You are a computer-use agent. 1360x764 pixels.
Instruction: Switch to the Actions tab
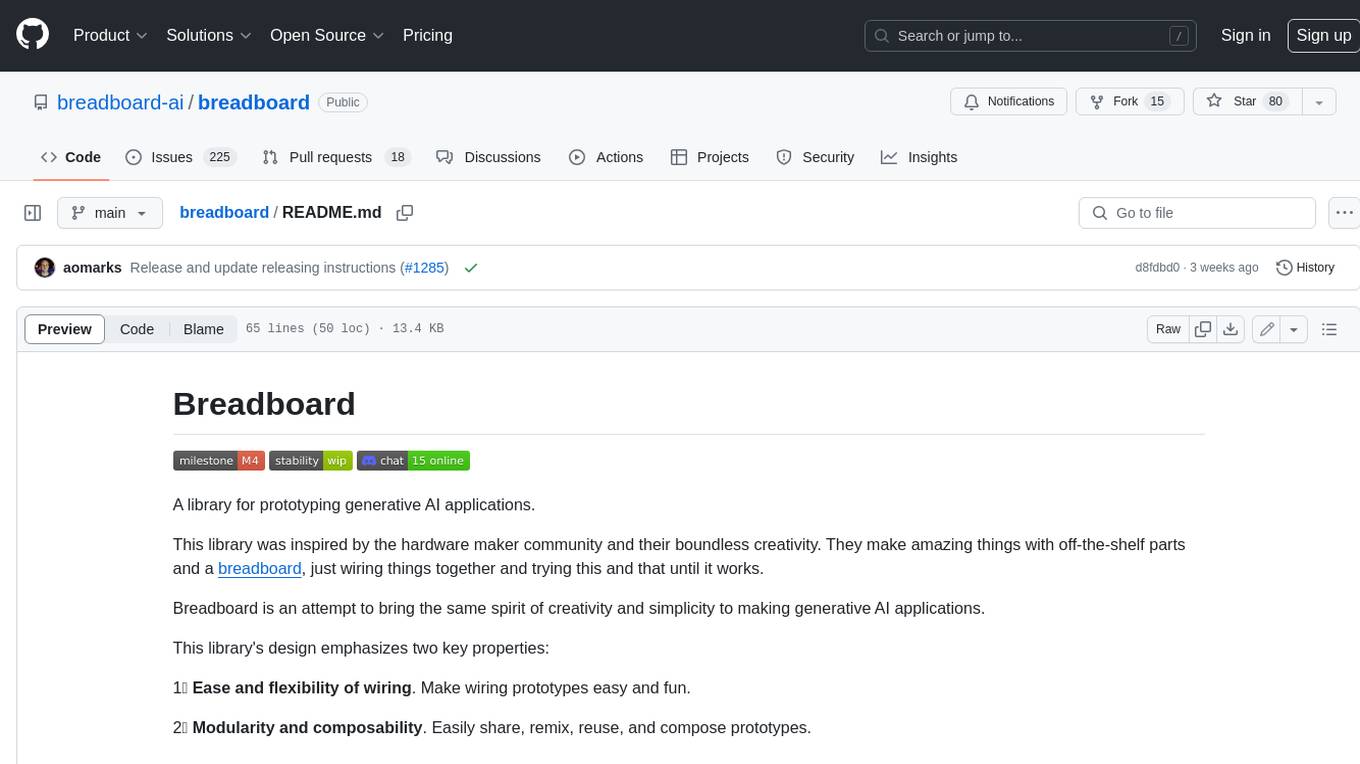pyautogui.click(x=606, y=157)
